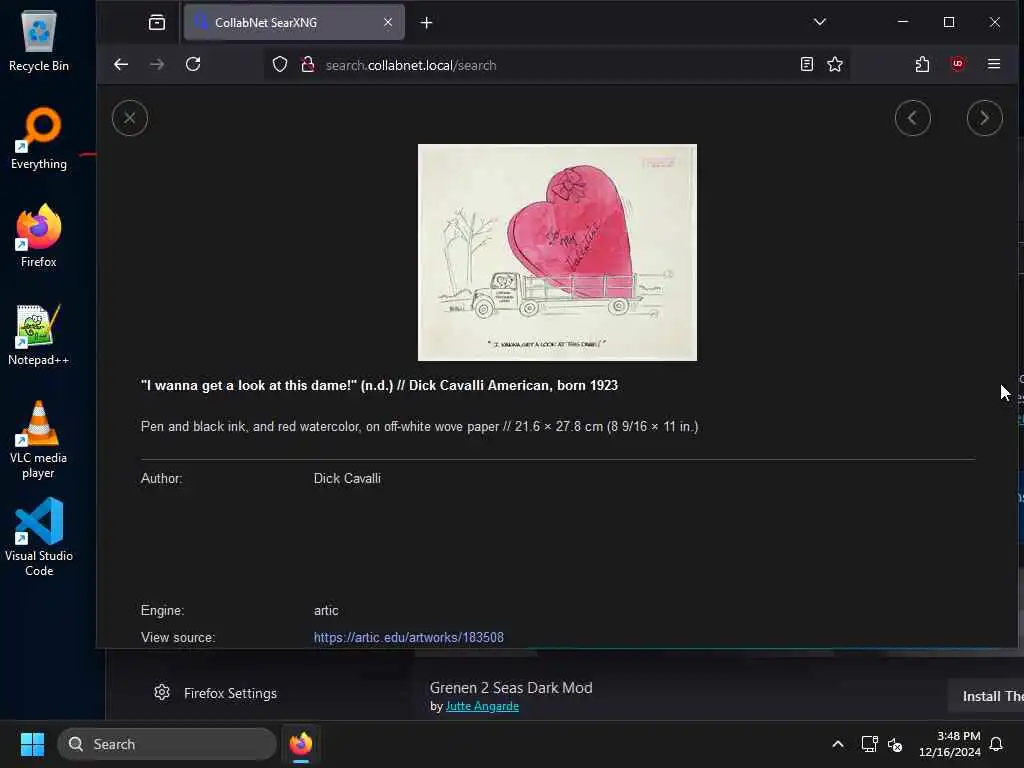
Task: Click the taskbar Search box
Action: point(167,744)
